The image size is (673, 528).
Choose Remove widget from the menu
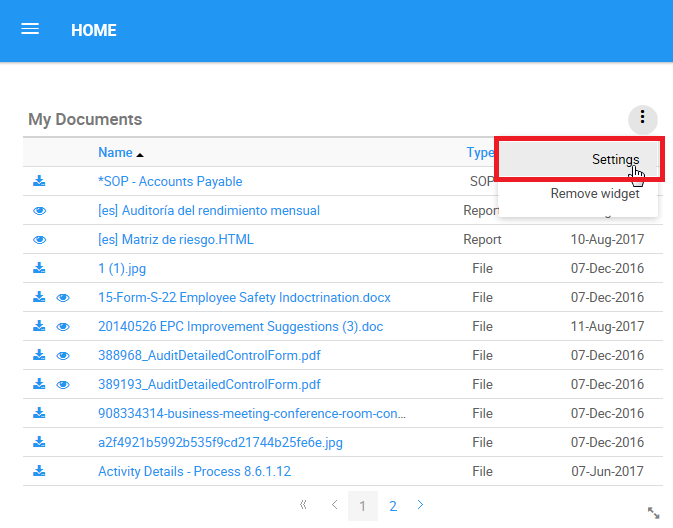594,194
